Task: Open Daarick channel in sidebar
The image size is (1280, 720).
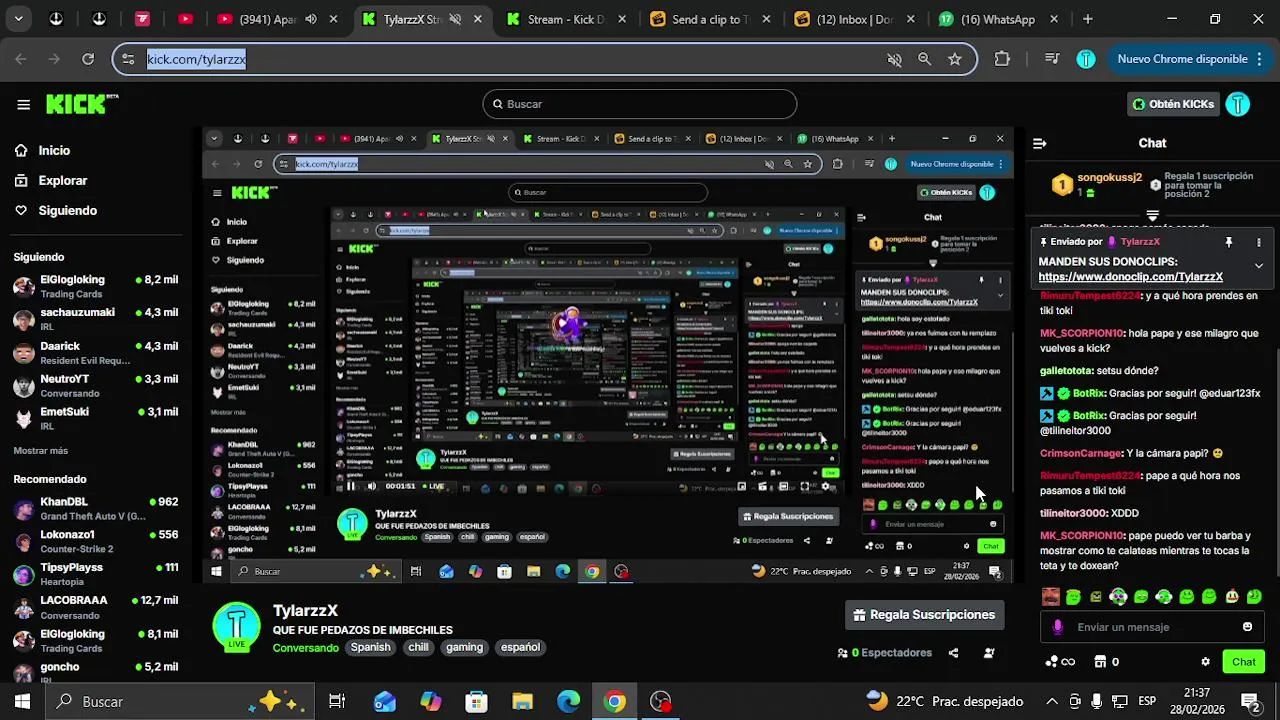Action: (95, 353)
